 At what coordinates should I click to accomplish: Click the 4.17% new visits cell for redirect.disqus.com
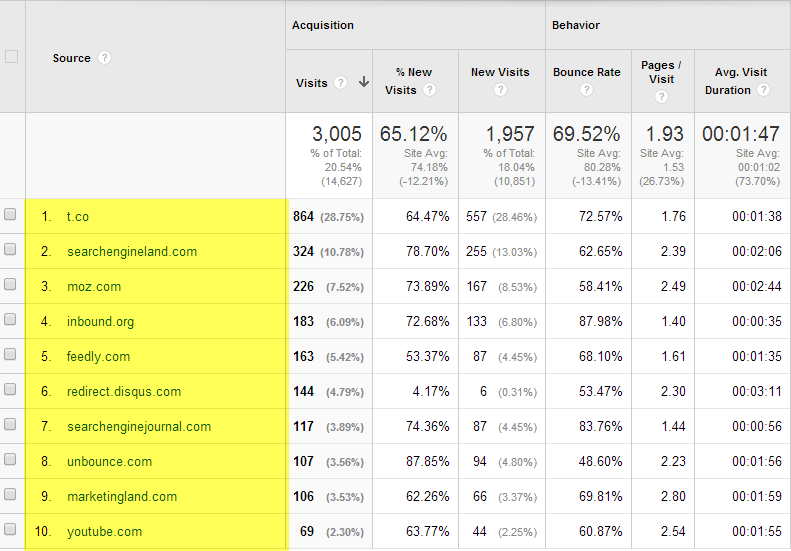[430, 392]
